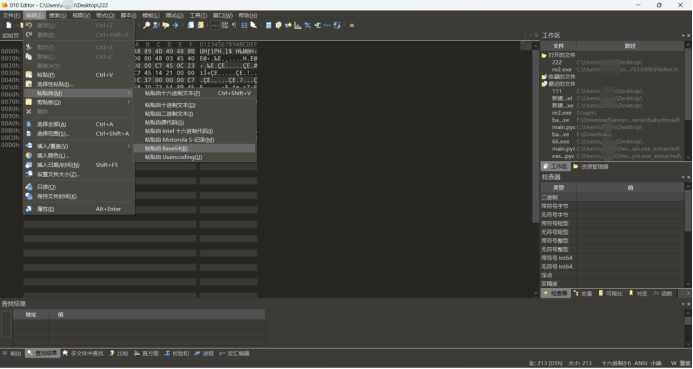Choose 插入颜色(L) Insert Color entry
The image size is (693, 369).
pyautogui.click(x=79, y=156)
